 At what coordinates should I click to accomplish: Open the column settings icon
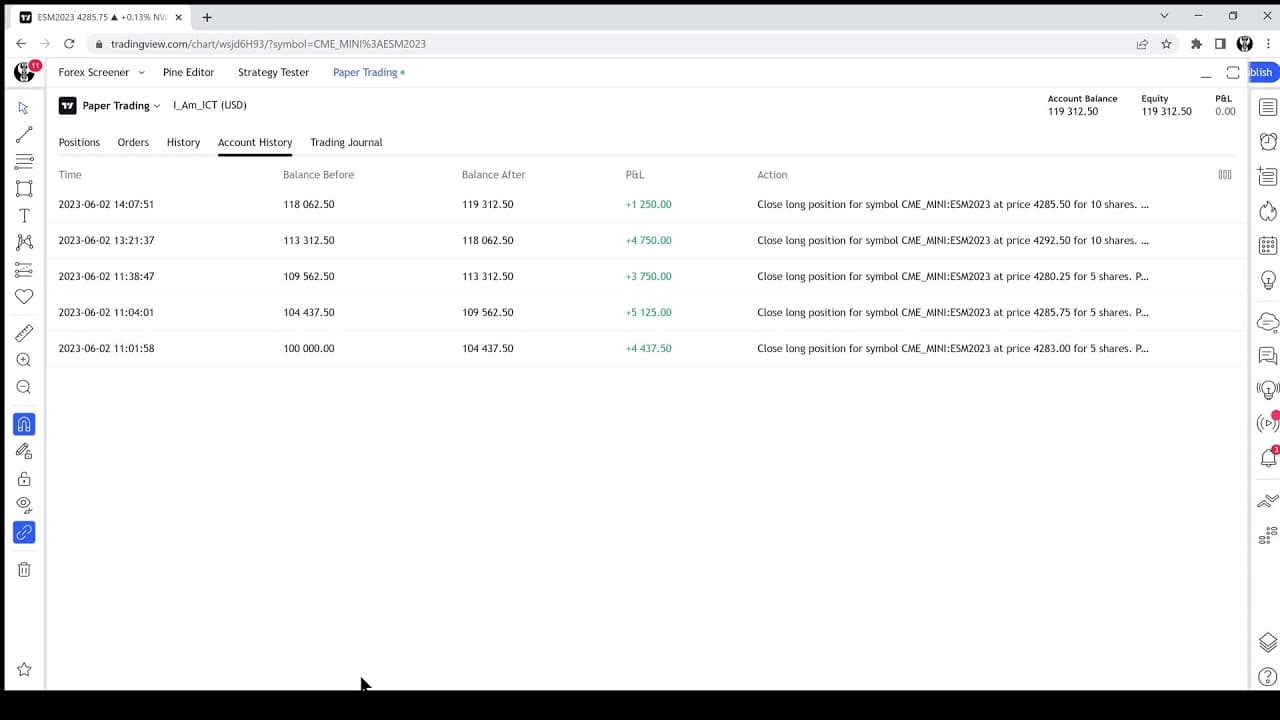pos(1225,174)
